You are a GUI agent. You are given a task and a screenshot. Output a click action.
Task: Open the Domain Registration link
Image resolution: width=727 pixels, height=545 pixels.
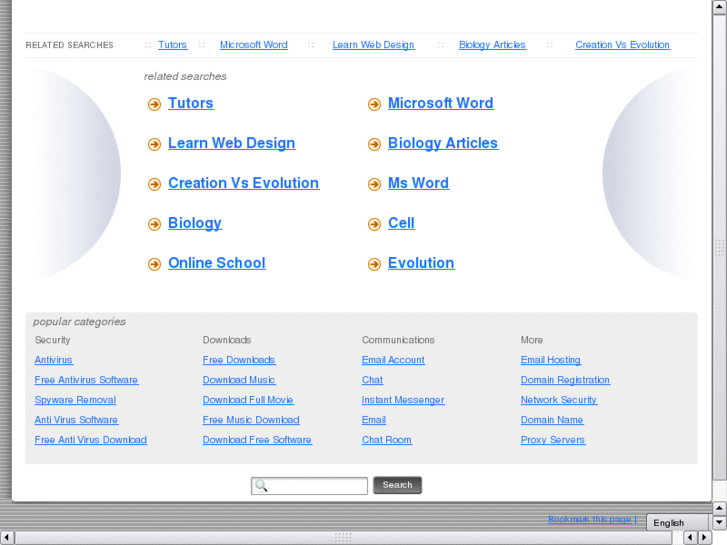click(x=565, y=380)
